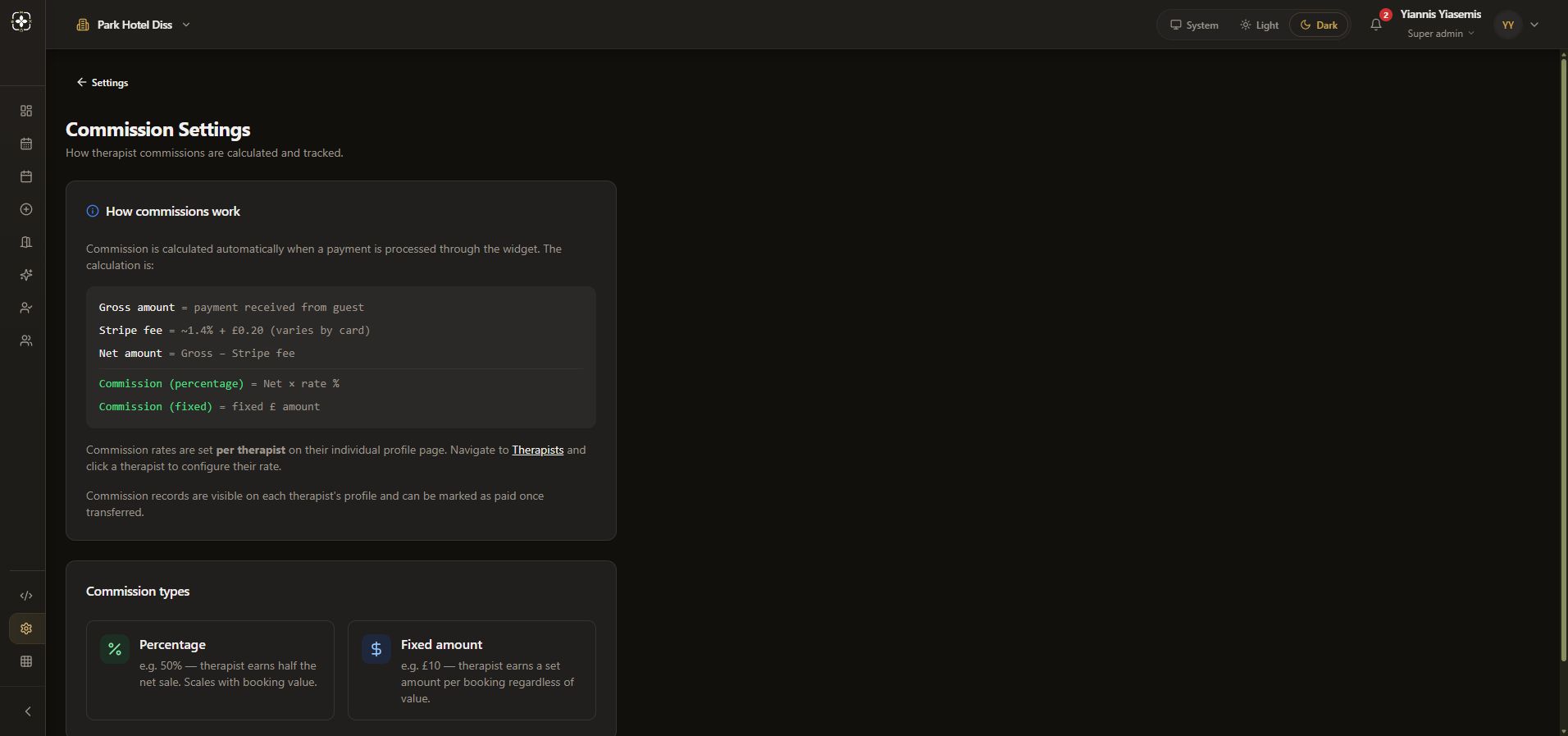The image size is (1568, 736).
Task: Click the Yiannis Yiasemis user name
Action: tap(1440, 14)
